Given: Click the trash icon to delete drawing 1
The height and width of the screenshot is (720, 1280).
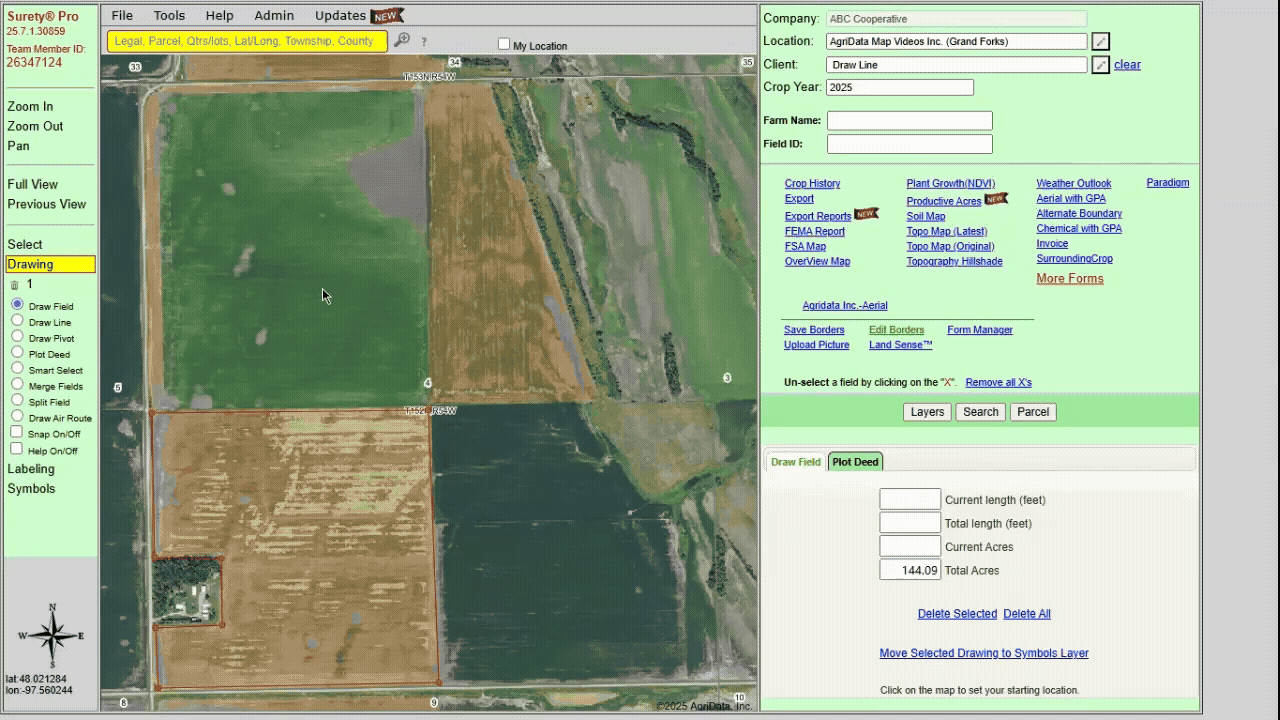Looking at the screenshot, I should tap(15, 284).
